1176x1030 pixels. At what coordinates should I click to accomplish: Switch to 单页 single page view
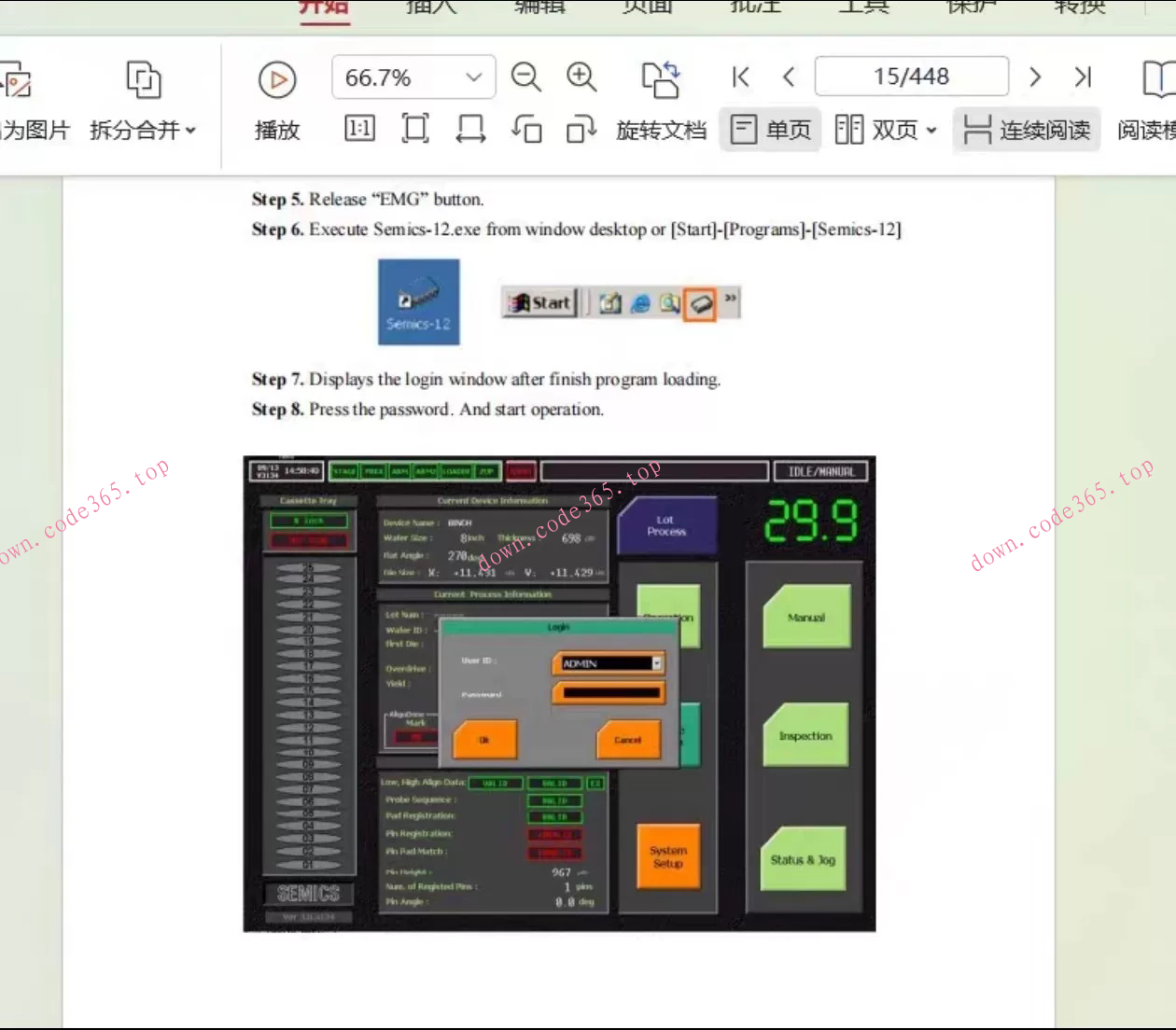(771, 130)
